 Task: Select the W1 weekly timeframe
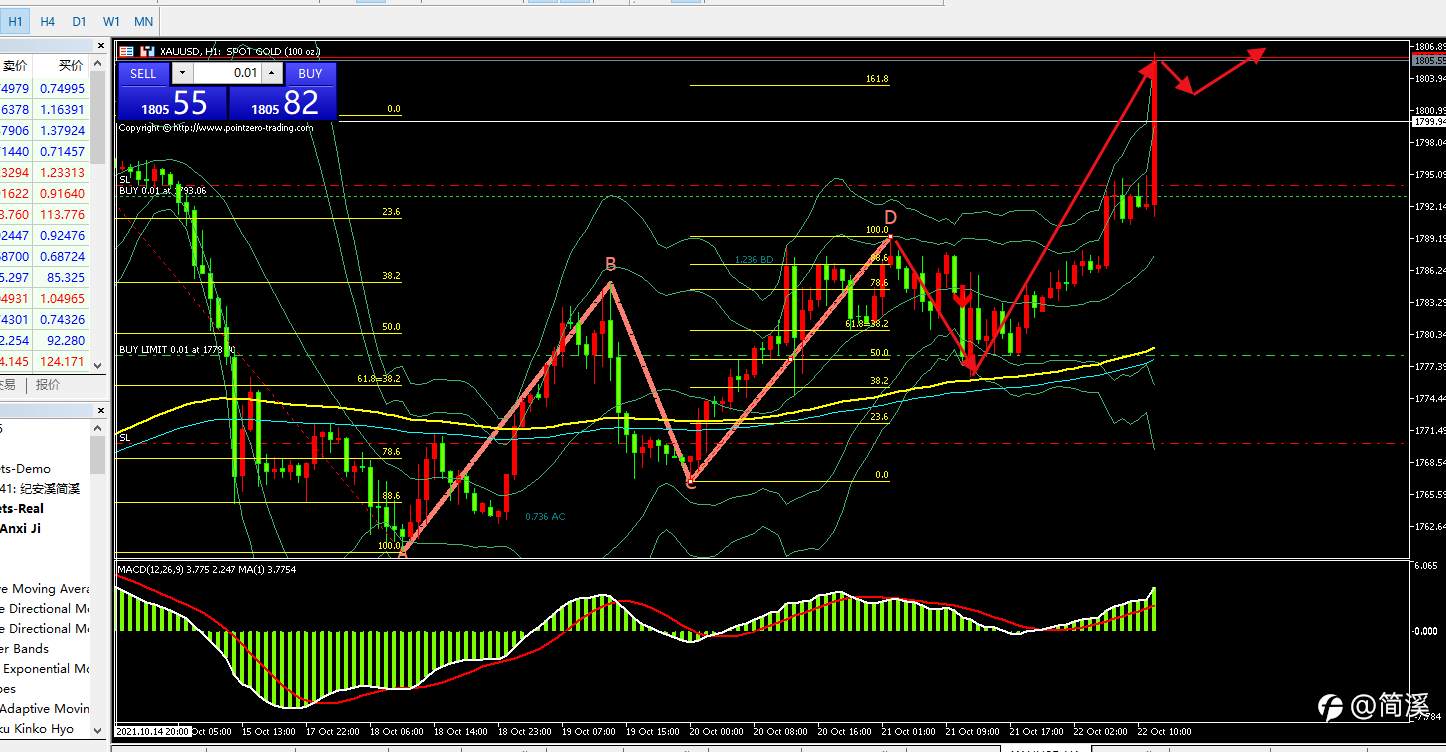111,21
